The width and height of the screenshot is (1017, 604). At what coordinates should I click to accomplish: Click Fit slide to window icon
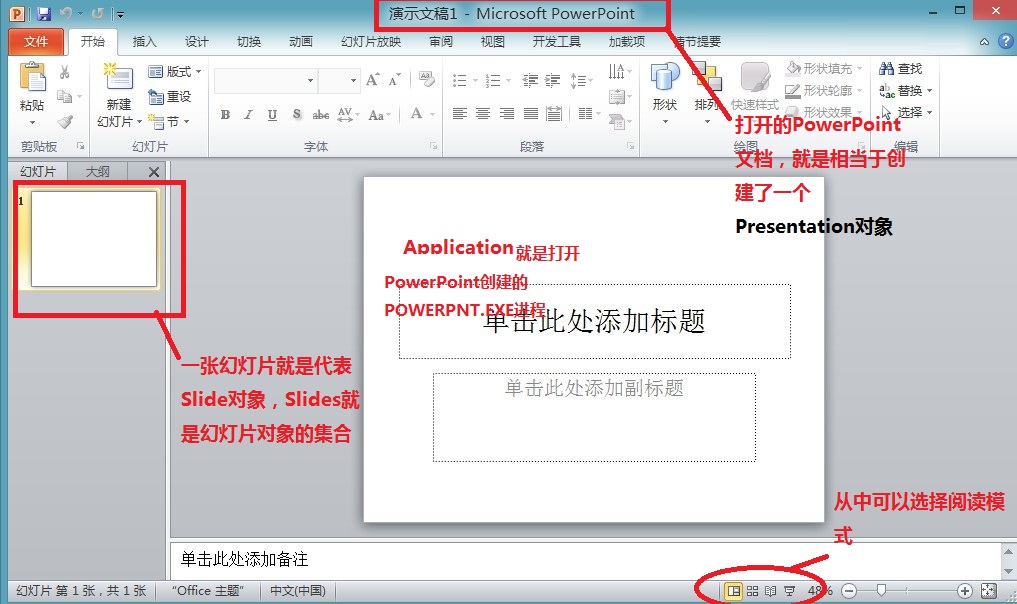988,590
